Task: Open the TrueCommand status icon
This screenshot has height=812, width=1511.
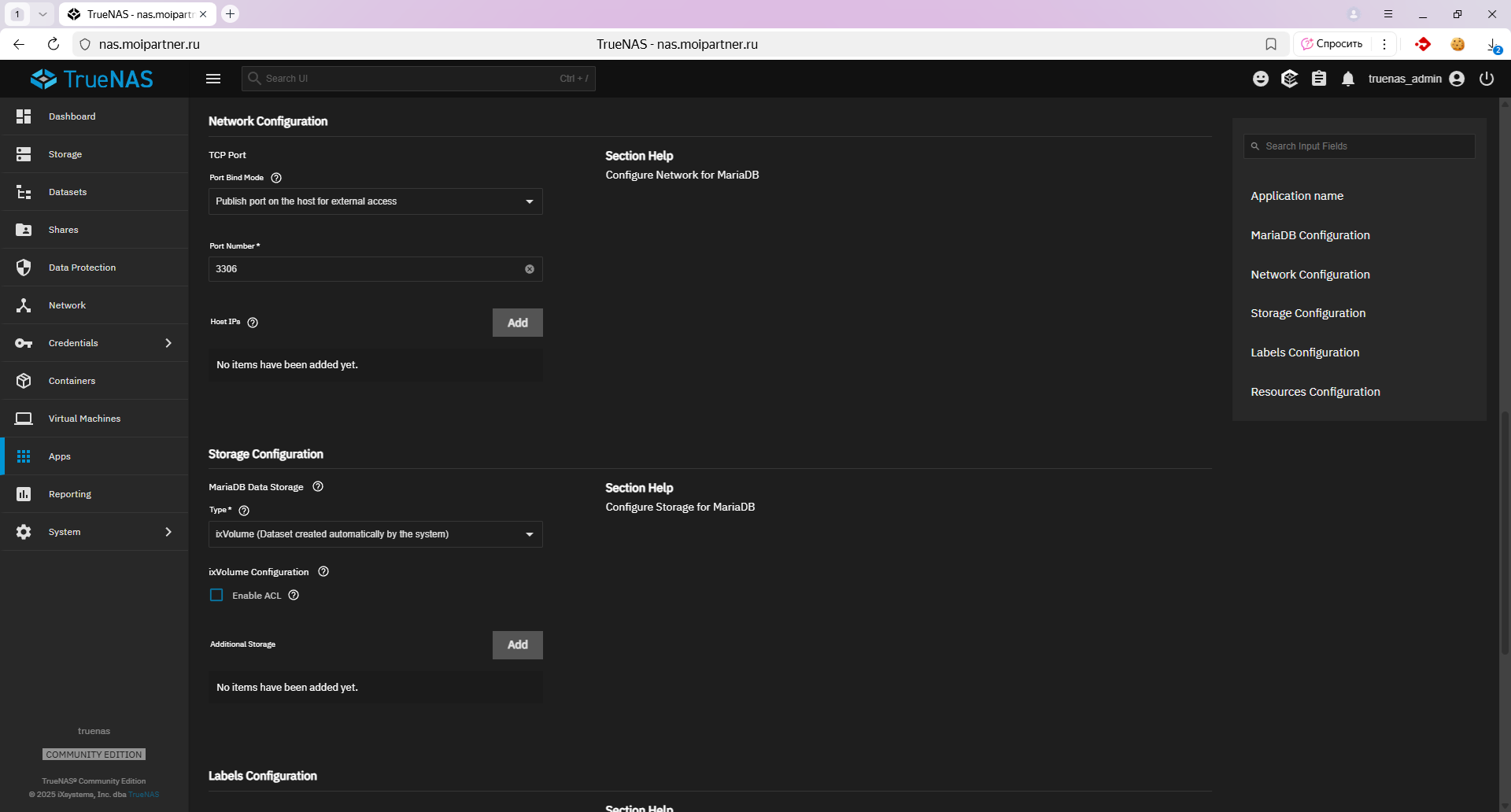Action: pos(1289,79)
